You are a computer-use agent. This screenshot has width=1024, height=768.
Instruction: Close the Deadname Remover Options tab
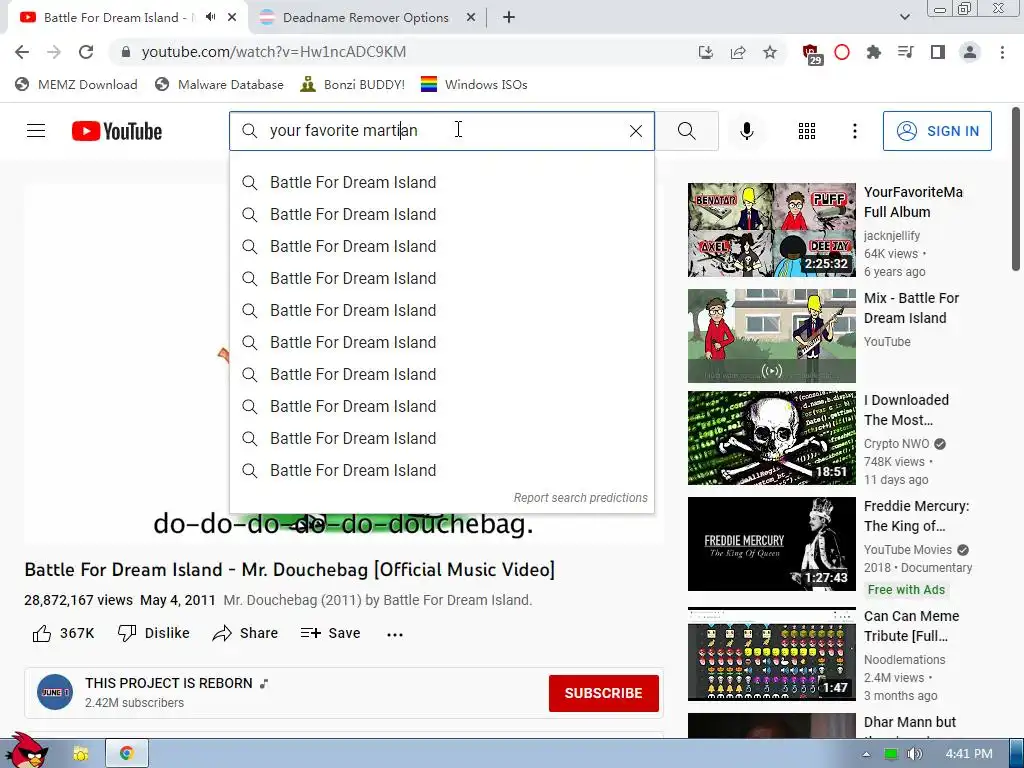[471, 17]
